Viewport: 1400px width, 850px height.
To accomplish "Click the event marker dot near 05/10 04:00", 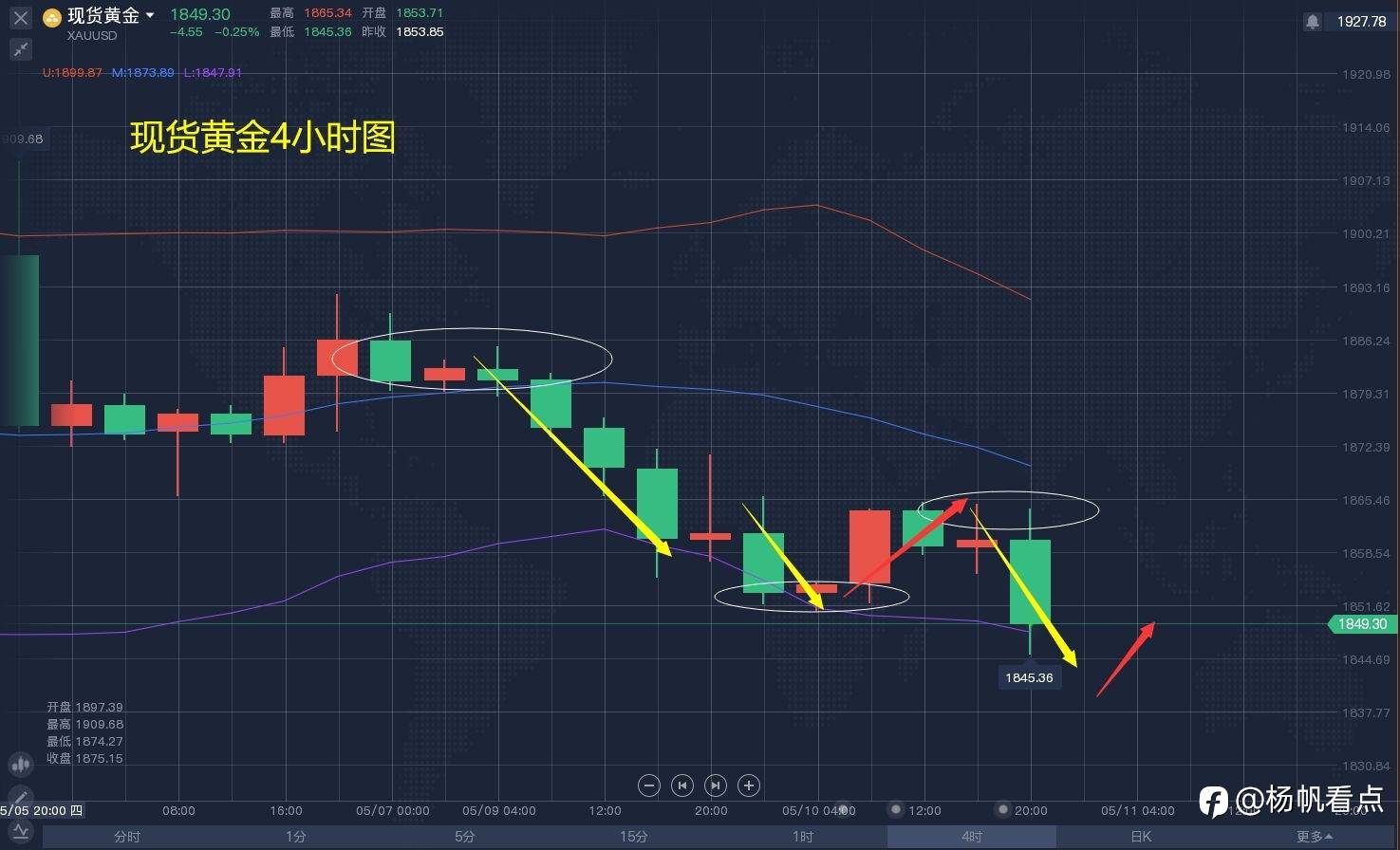I will [844, 809].
